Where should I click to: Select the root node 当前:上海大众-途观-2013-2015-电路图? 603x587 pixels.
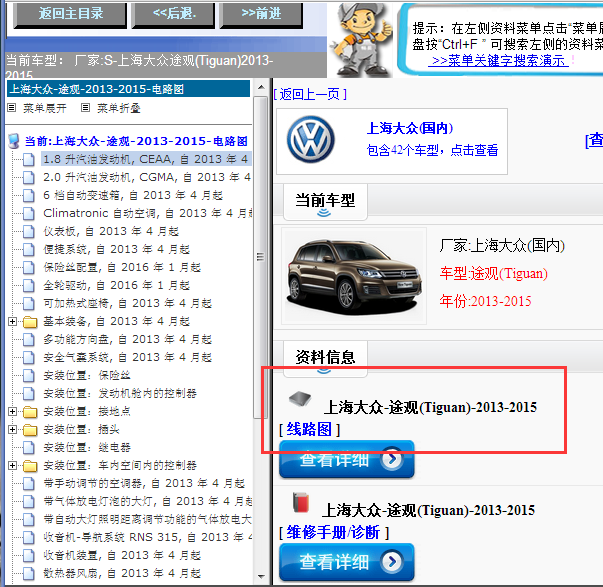tap(136, 141)
